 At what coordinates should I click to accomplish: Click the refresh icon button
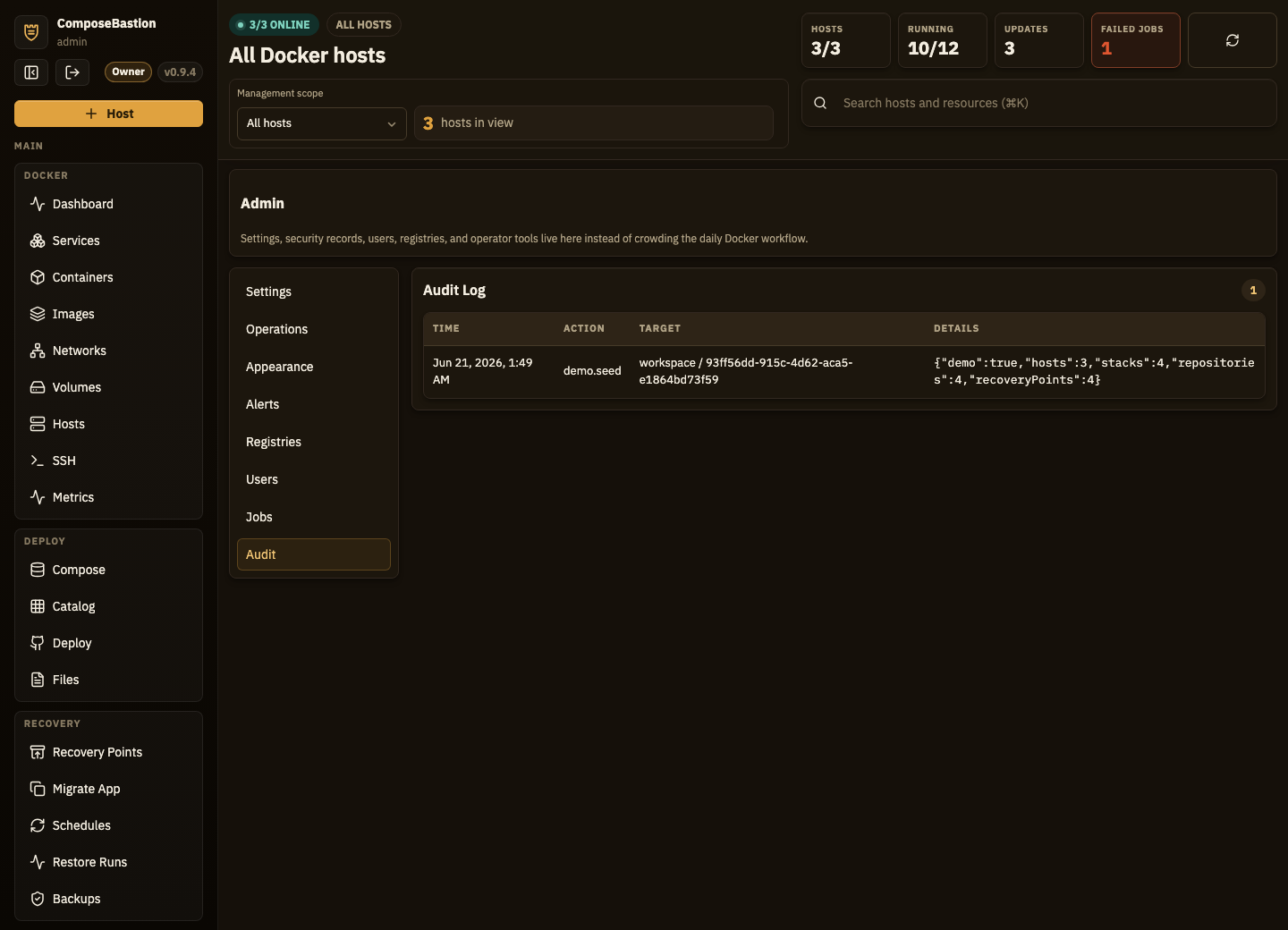(x=1232, y=40)
